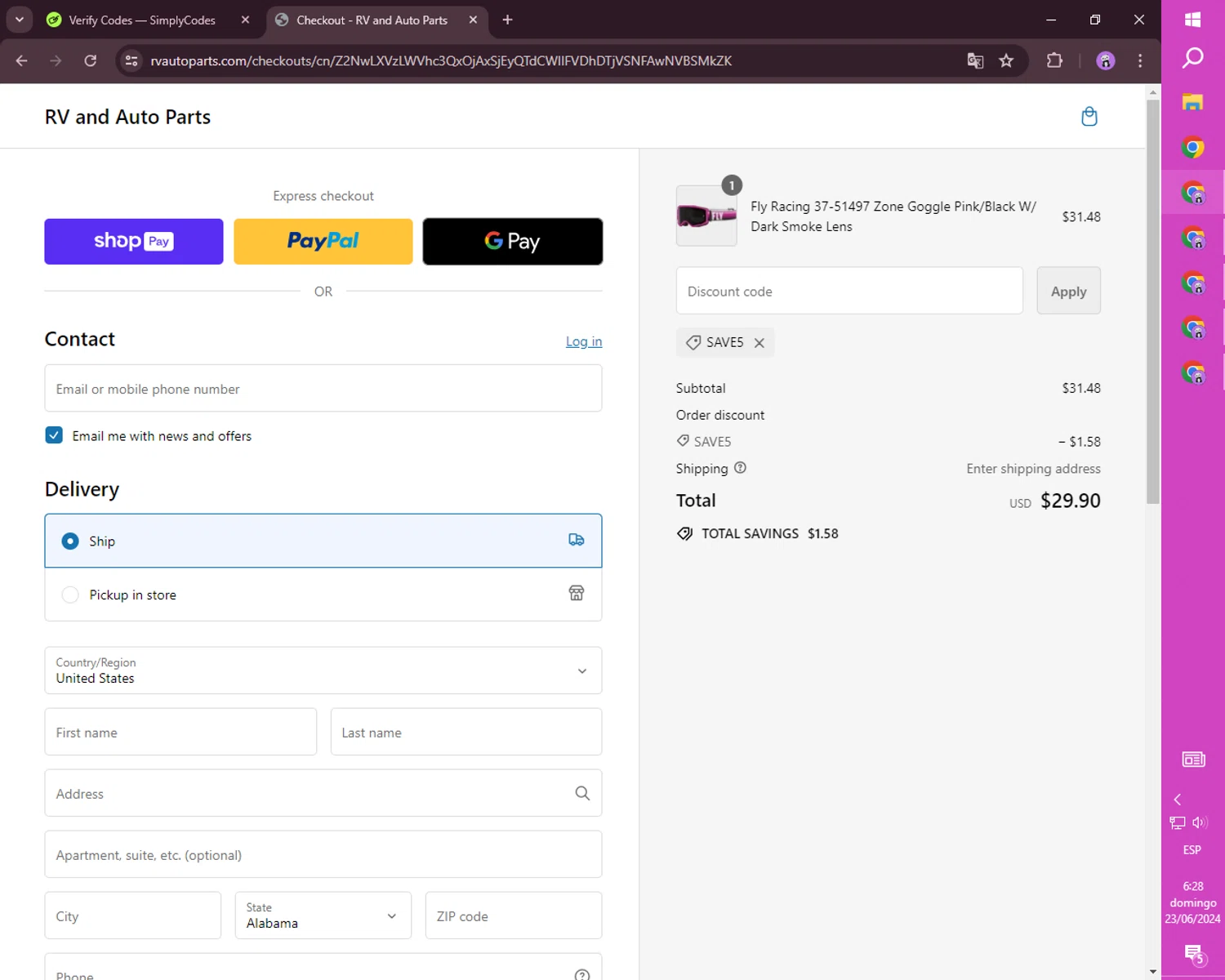Select Pickup in store option
Screen dimensions: 1225x980
coord(323,595)
